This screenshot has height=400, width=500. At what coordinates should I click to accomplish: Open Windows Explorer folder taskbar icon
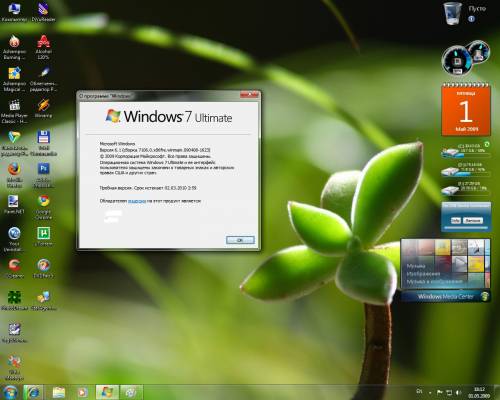[x=59, y=392]
